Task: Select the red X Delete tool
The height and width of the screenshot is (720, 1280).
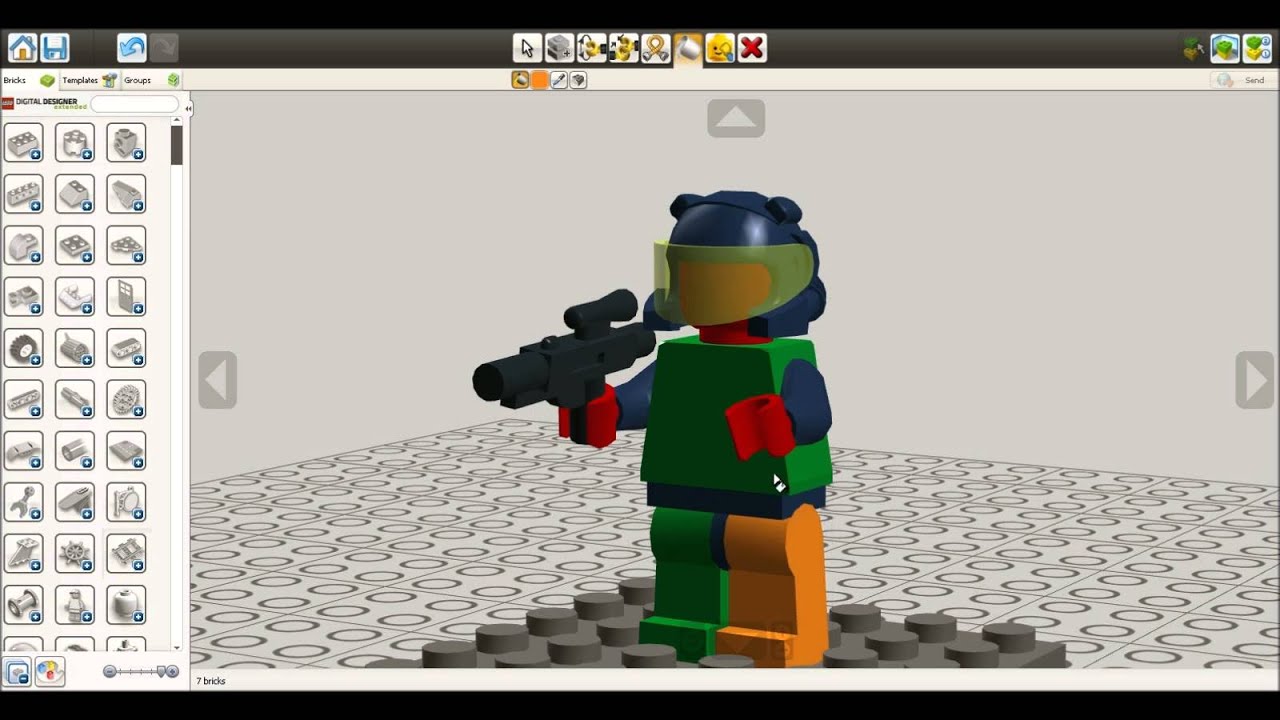Action: click(x=752, y=48)
